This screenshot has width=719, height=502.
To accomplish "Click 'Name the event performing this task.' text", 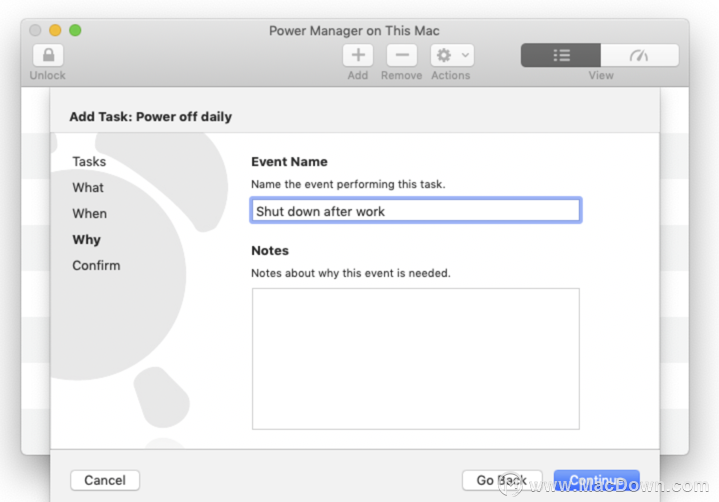I will click(x=348, y=184).
